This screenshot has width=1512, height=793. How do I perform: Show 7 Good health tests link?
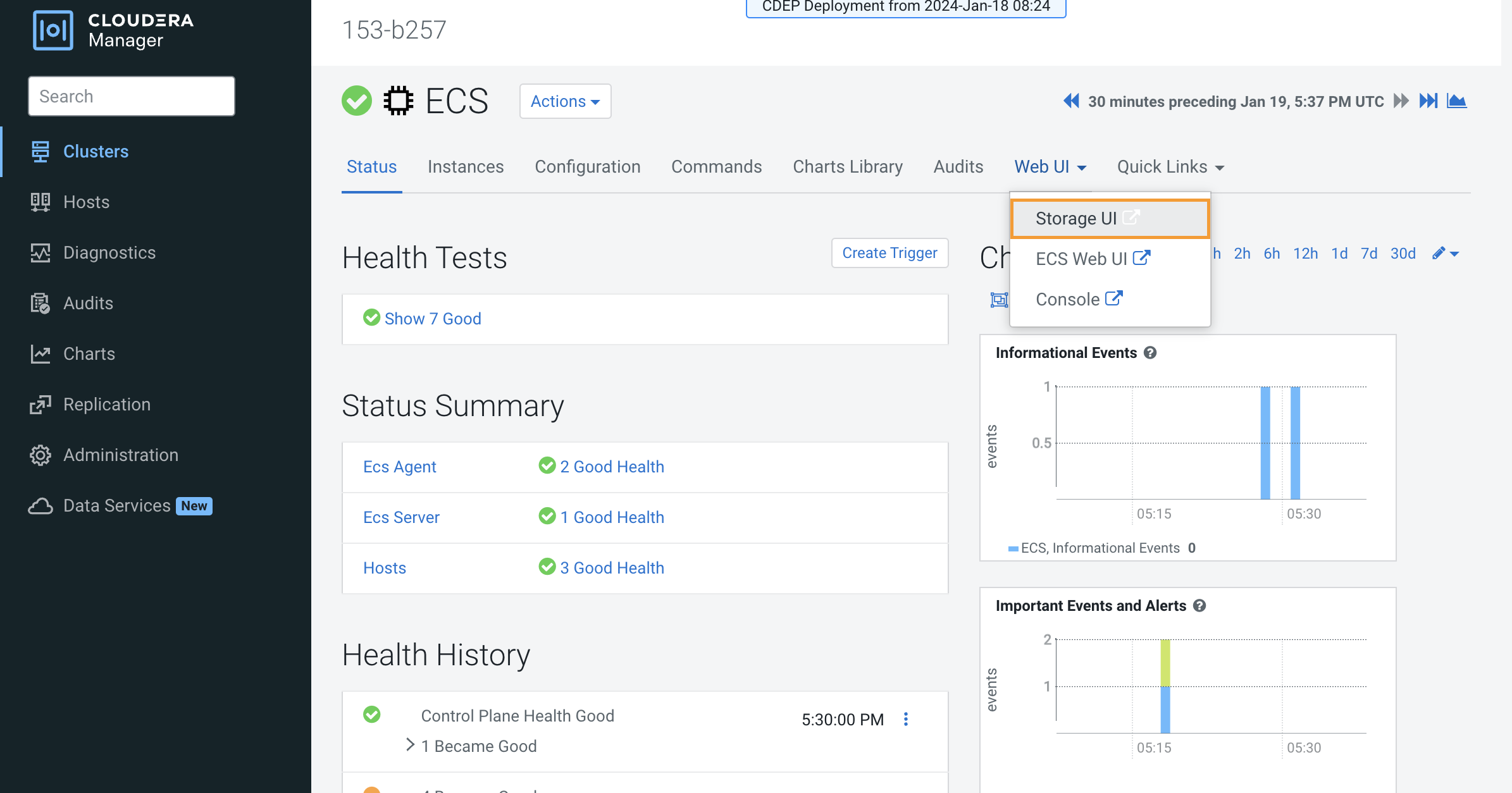click(433, 319)
